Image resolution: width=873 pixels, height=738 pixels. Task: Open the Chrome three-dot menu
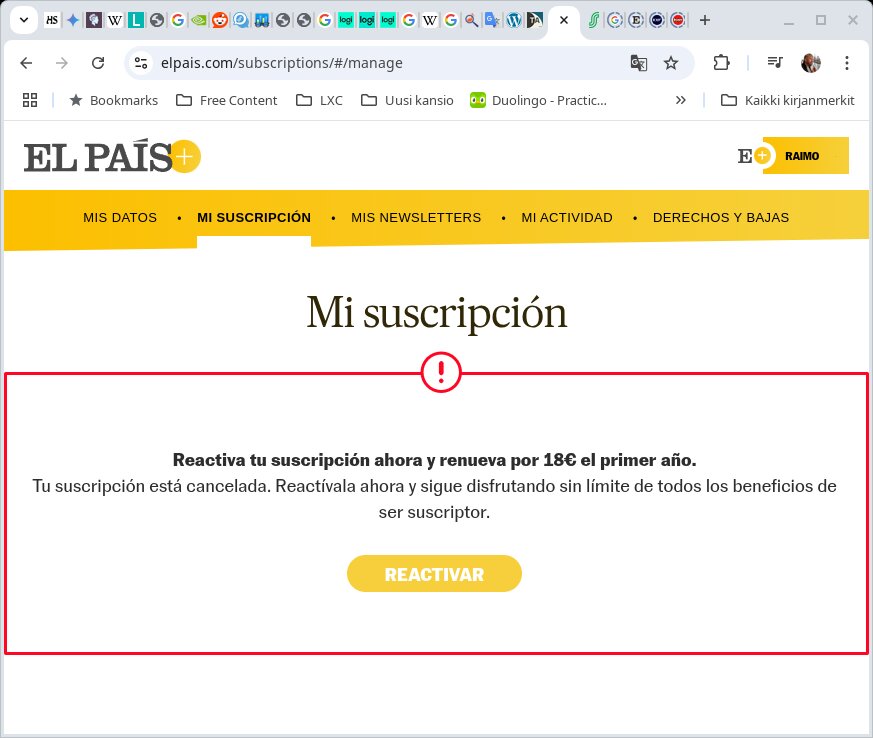click(x=847, y=63)
